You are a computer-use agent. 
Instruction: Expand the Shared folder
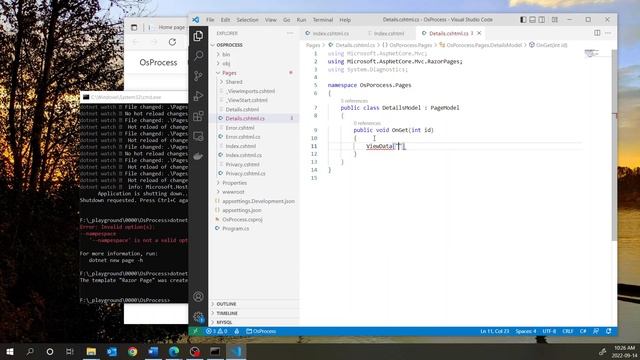(x=254, y=82)
